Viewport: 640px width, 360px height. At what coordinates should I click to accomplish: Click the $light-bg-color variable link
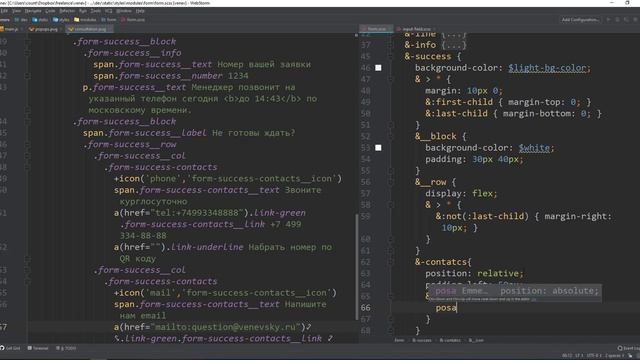point(547,68)
